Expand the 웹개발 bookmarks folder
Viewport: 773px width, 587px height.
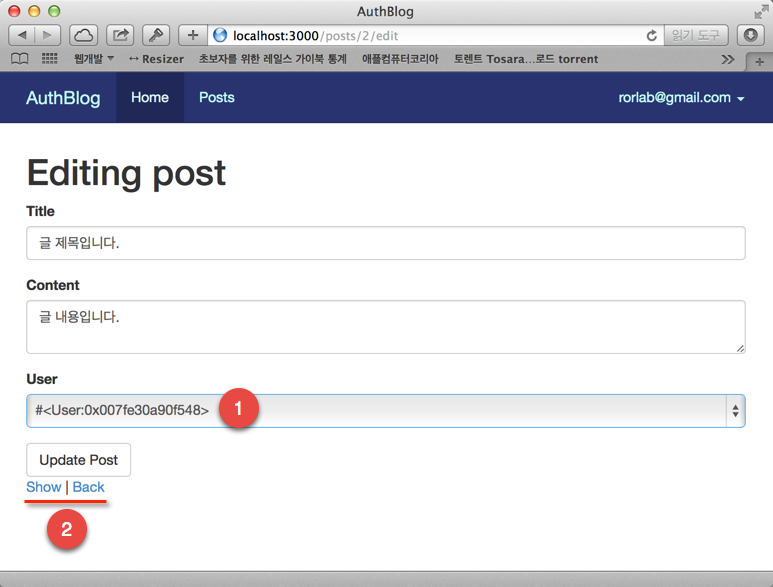pyautogui.click(x=93, y=59)
